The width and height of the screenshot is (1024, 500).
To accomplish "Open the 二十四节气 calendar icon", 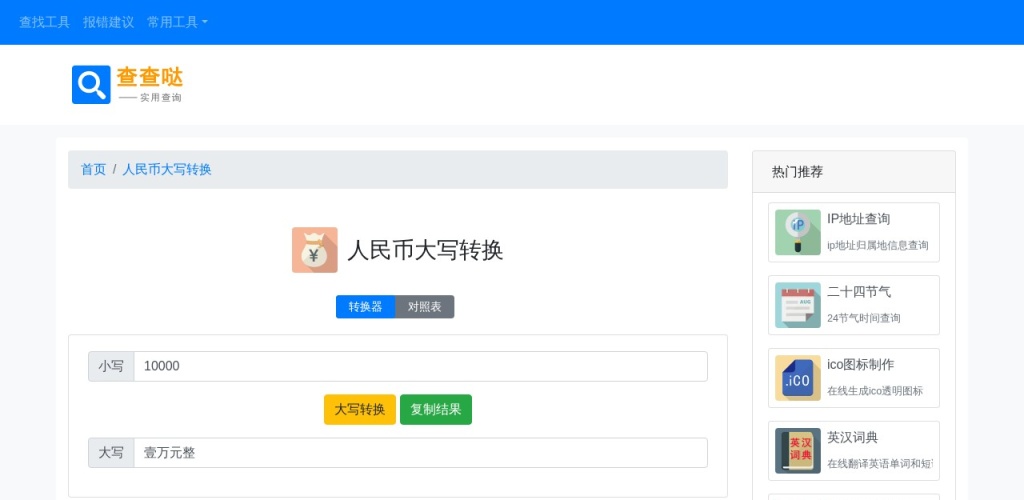I will pyautogui.click(x=797, y=305).
